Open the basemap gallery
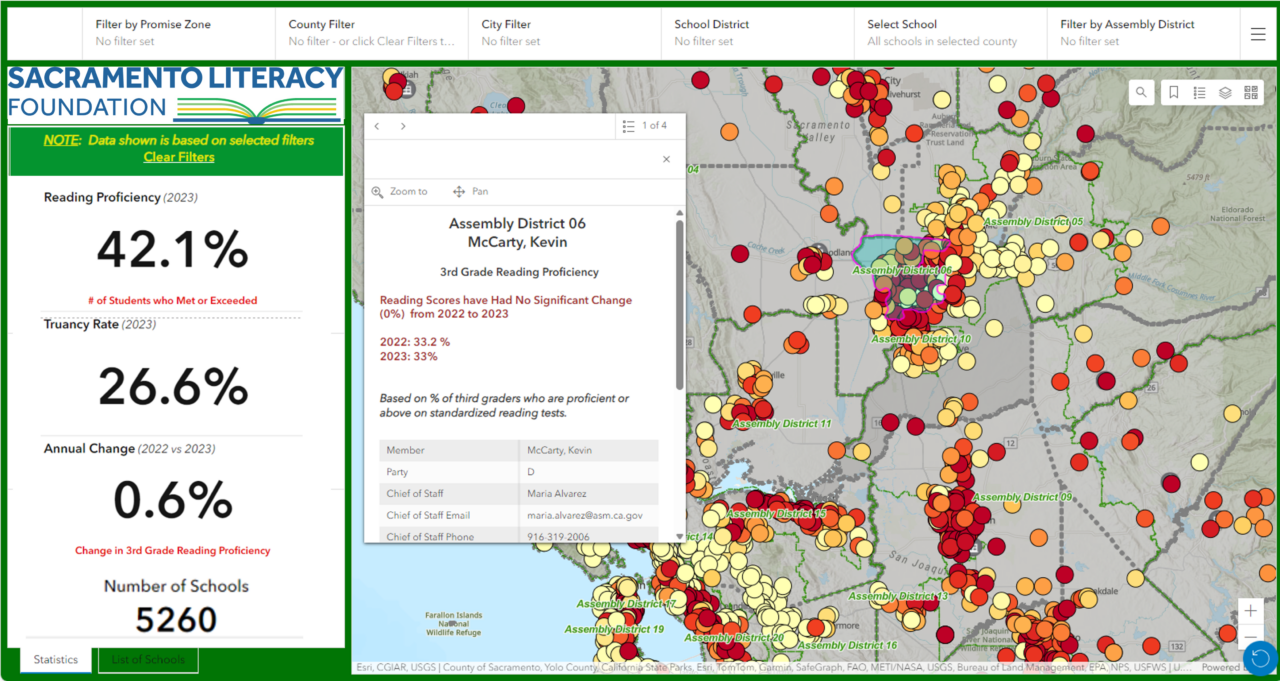This screenshot has width=1280, height=681. (1251, 92)
